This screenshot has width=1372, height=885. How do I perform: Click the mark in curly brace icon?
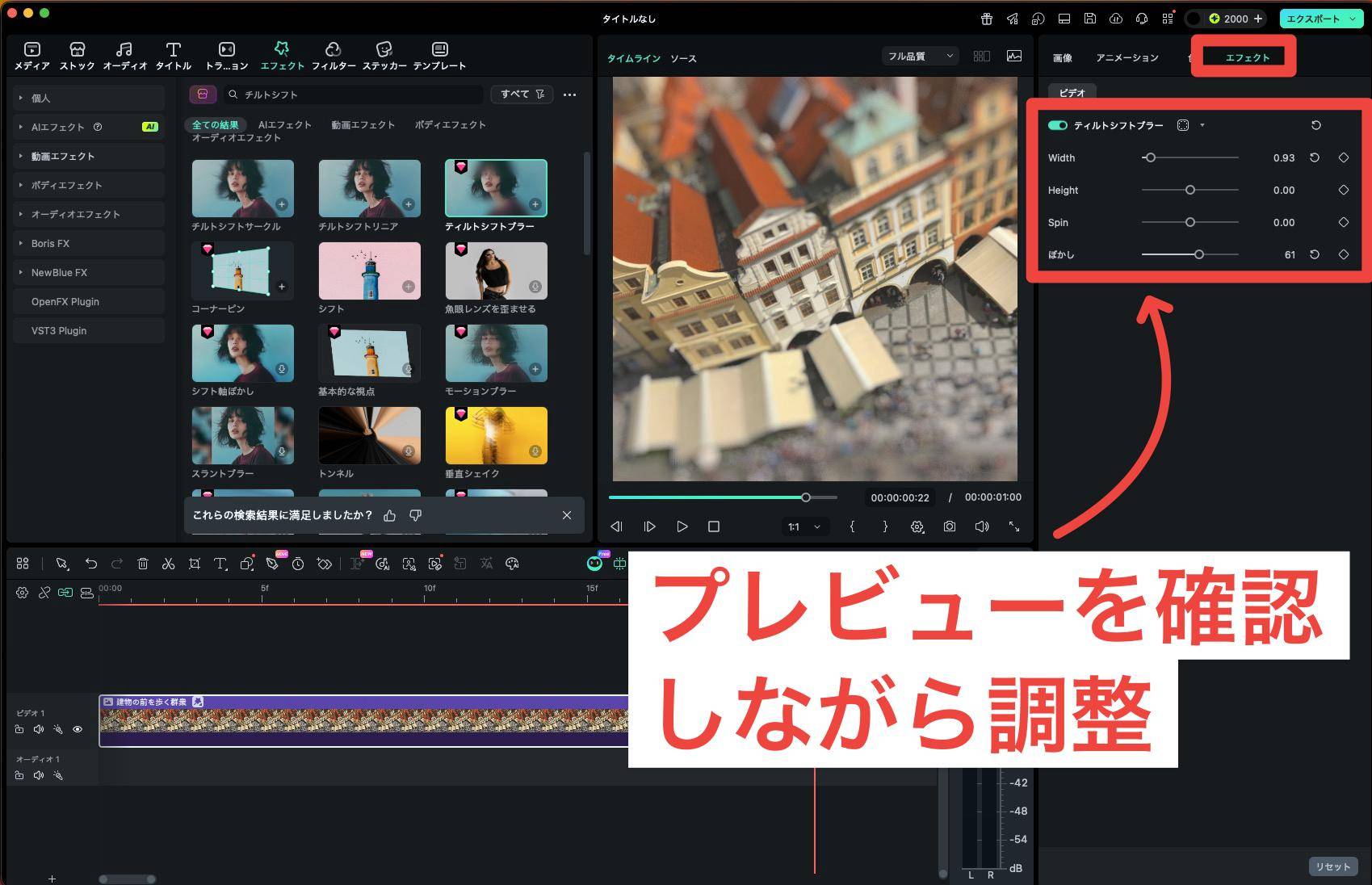pyautogui.click(x=852, y=526)
